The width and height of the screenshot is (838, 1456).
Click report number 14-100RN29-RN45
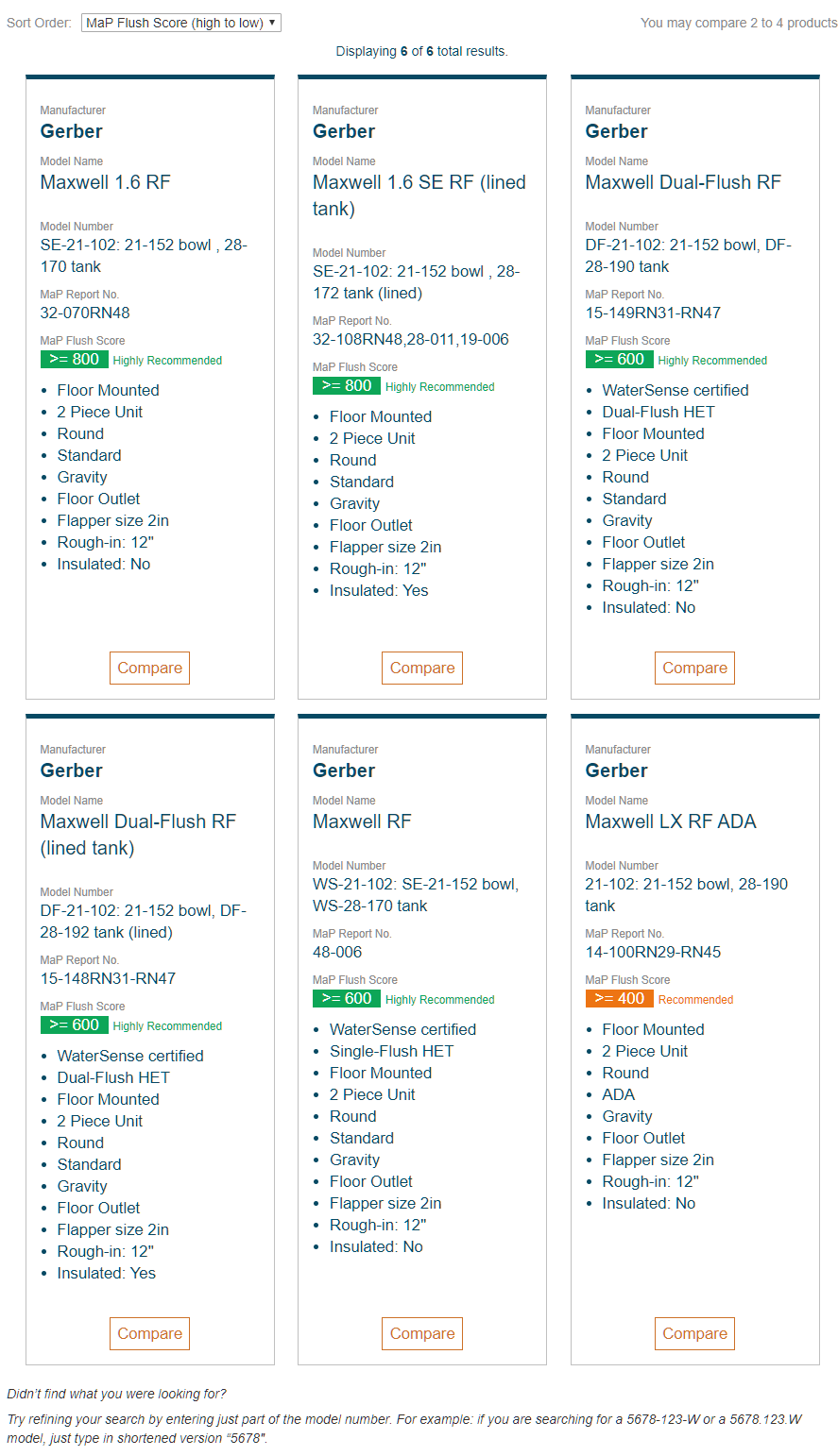[653, 952]
